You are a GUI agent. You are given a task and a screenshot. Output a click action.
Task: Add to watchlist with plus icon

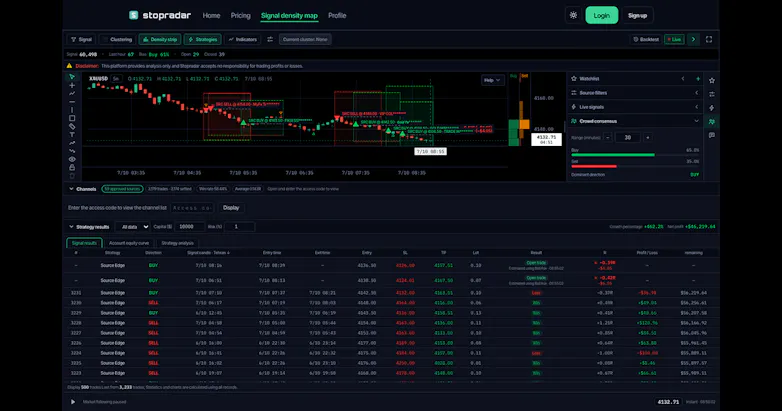coord(698,79)
